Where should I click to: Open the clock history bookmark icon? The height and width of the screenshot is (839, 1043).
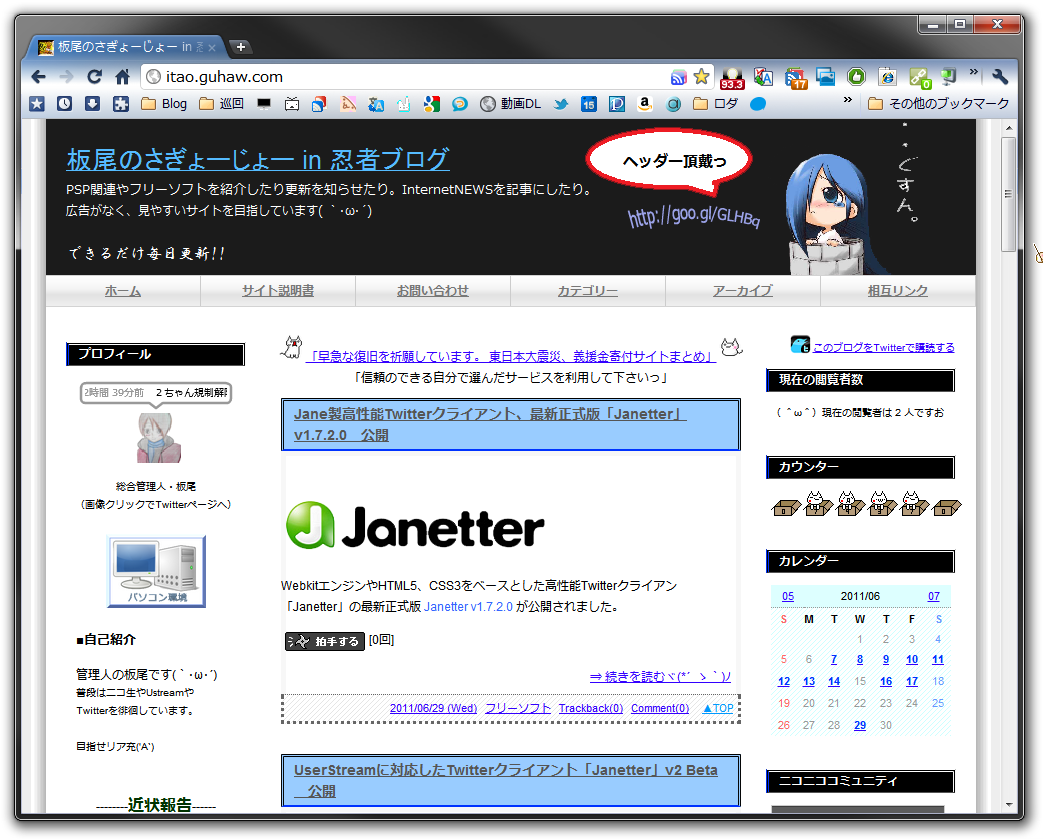click(65, 104)
